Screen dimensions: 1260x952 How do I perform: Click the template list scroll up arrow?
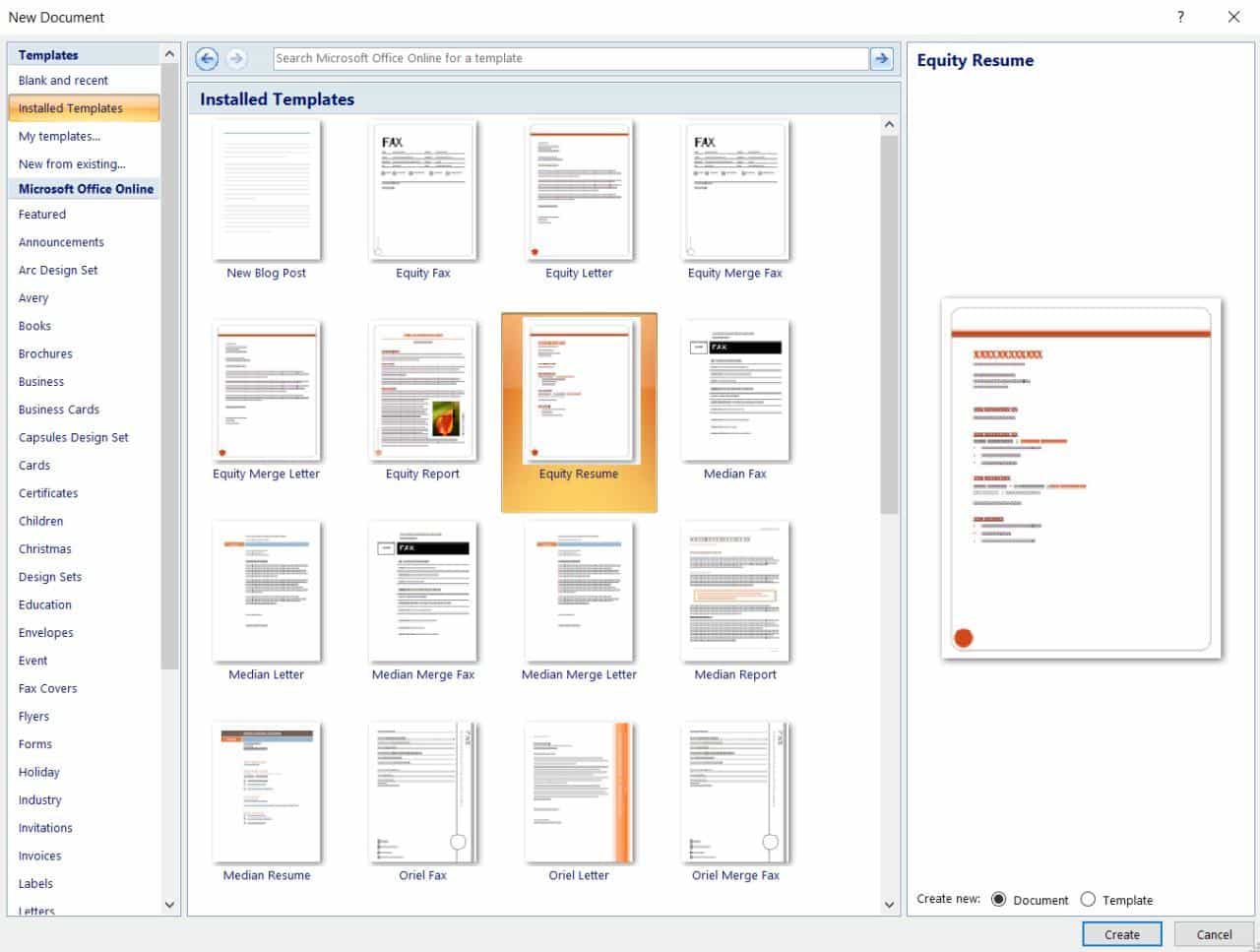pyautogui.click(x=890, y=125)
